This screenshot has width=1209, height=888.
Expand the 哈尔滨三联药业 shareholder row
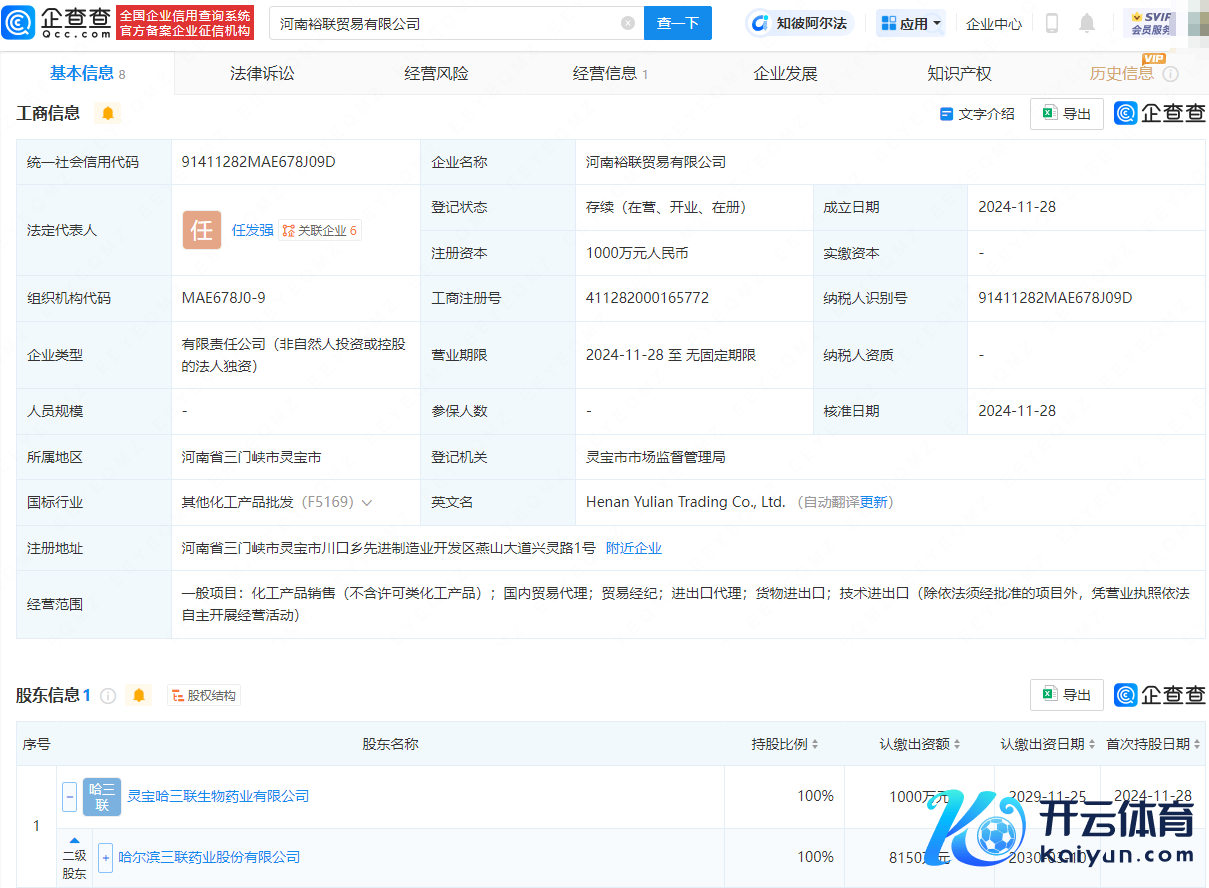click(105, 857)
